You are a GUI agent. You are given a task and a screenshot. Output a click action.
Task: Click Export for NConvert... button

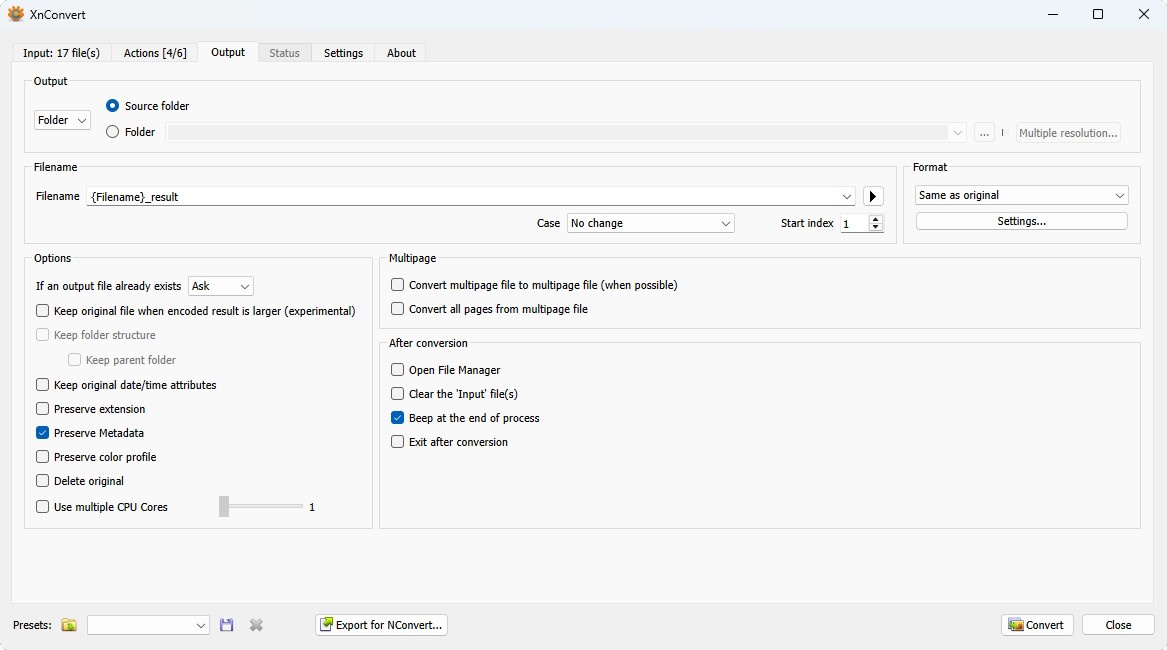coord(381,625)
